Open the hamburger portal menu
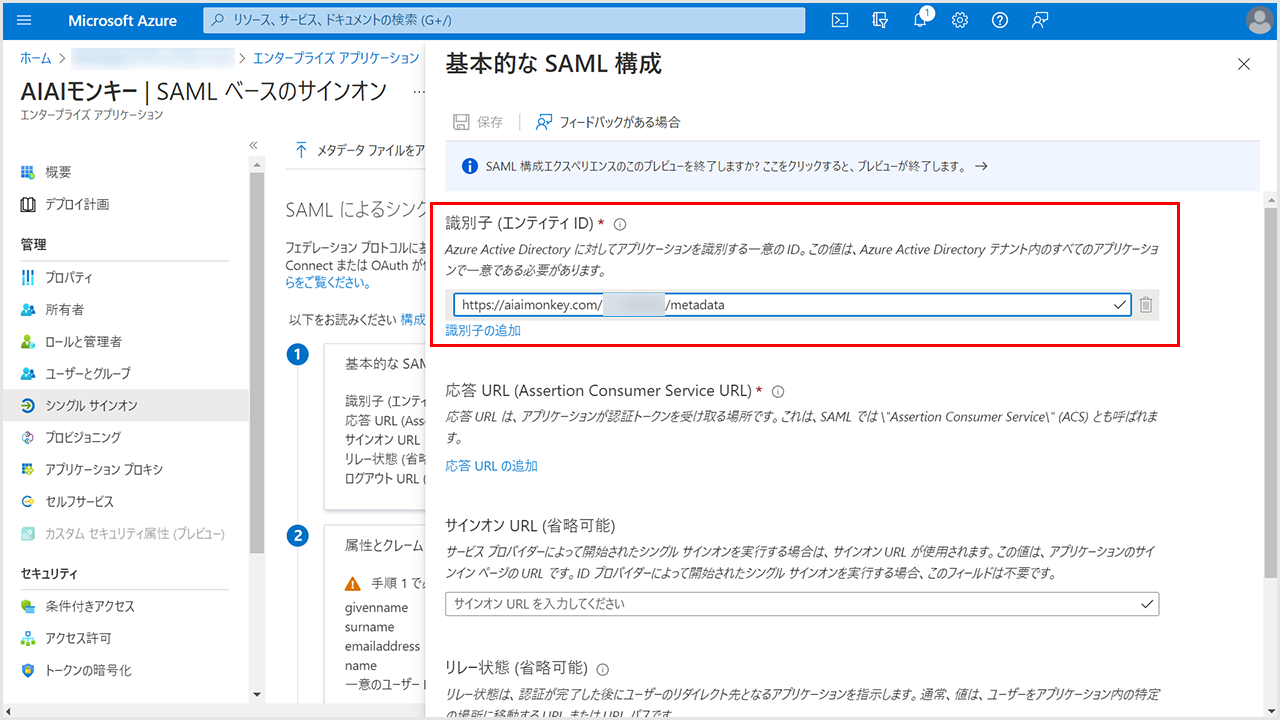Screen dimensions: 1280x720 click(x=25, y=20)
